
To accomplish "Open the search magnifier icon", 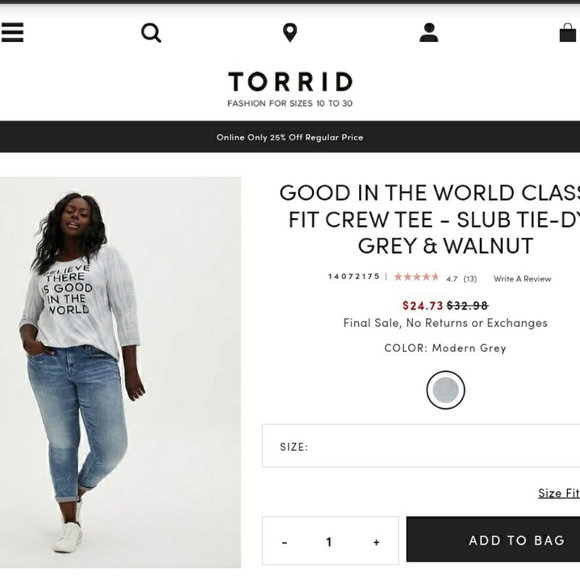I will tap(151, 33).
